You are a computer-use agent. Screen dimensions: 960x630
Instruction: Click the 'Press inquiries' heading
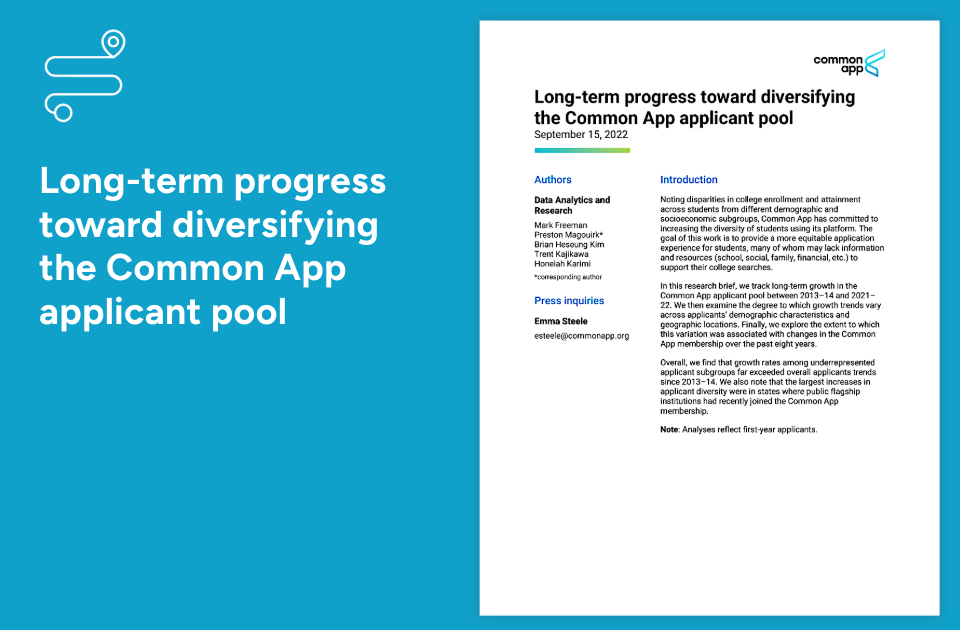point(569,301)
